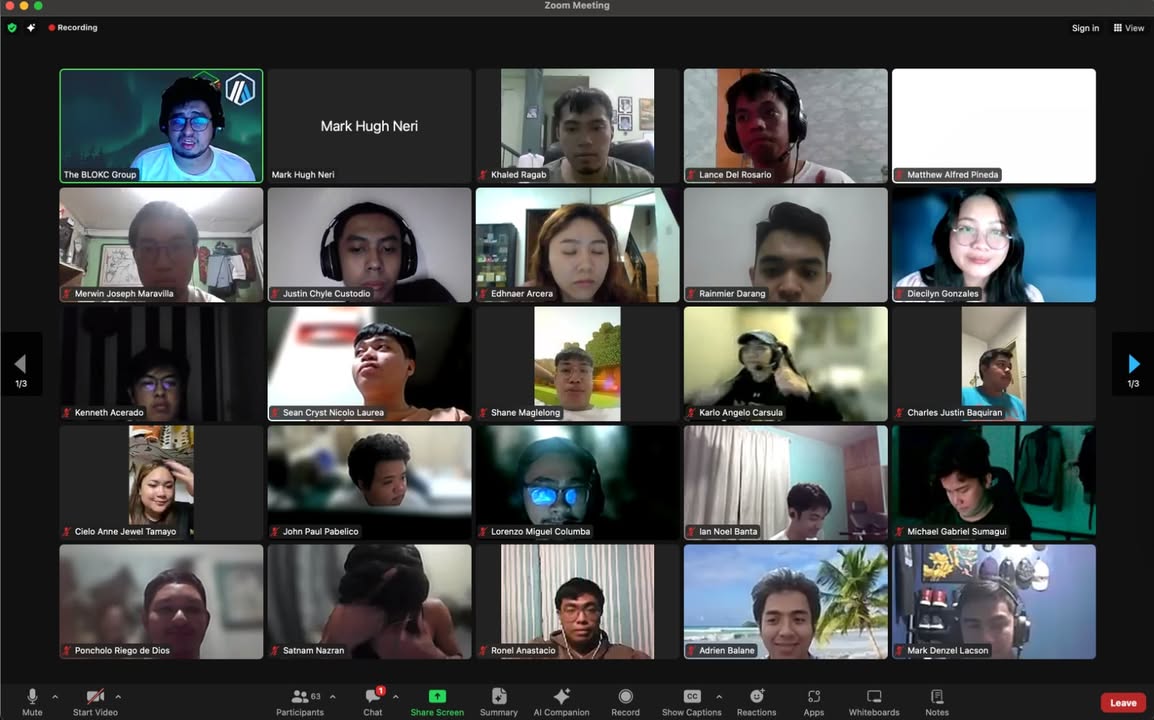
Task: Open the View layout menu
Action: point(1129,28)
